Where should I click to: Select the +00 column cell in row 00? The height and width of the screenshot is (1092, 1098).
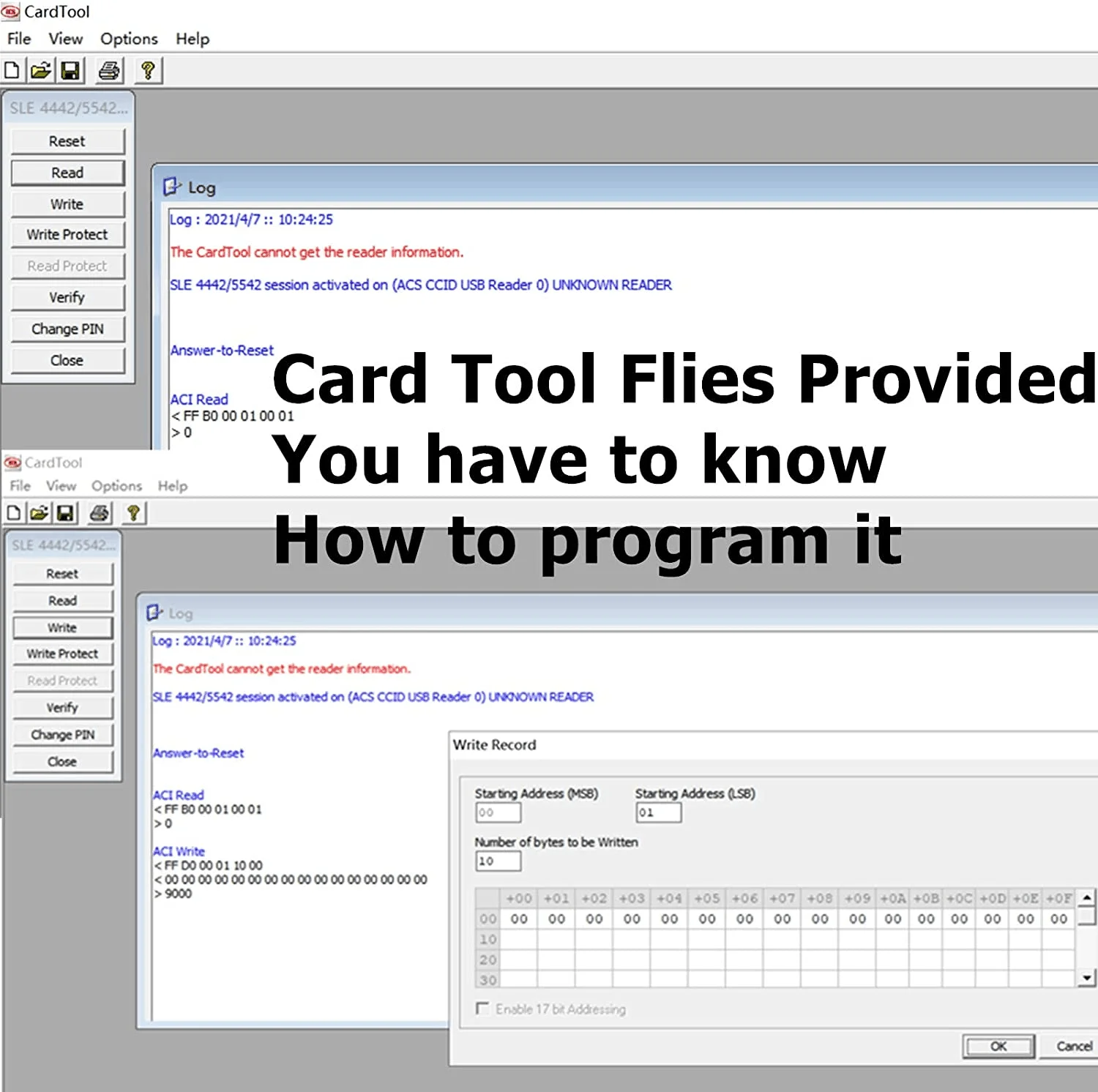(520, 919)
